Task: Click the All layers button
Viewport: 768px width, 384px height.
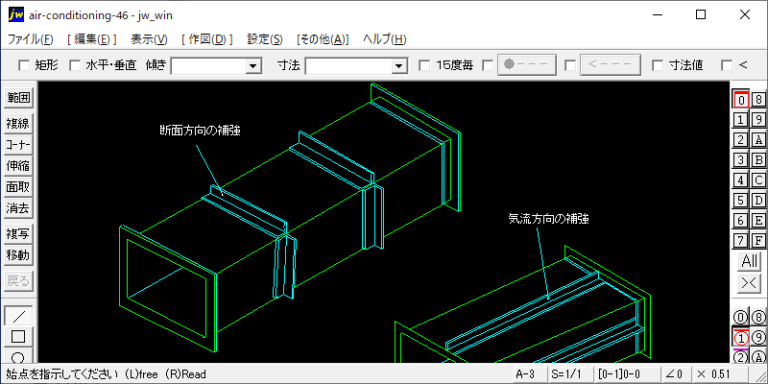Action: (x=749, y=262)
